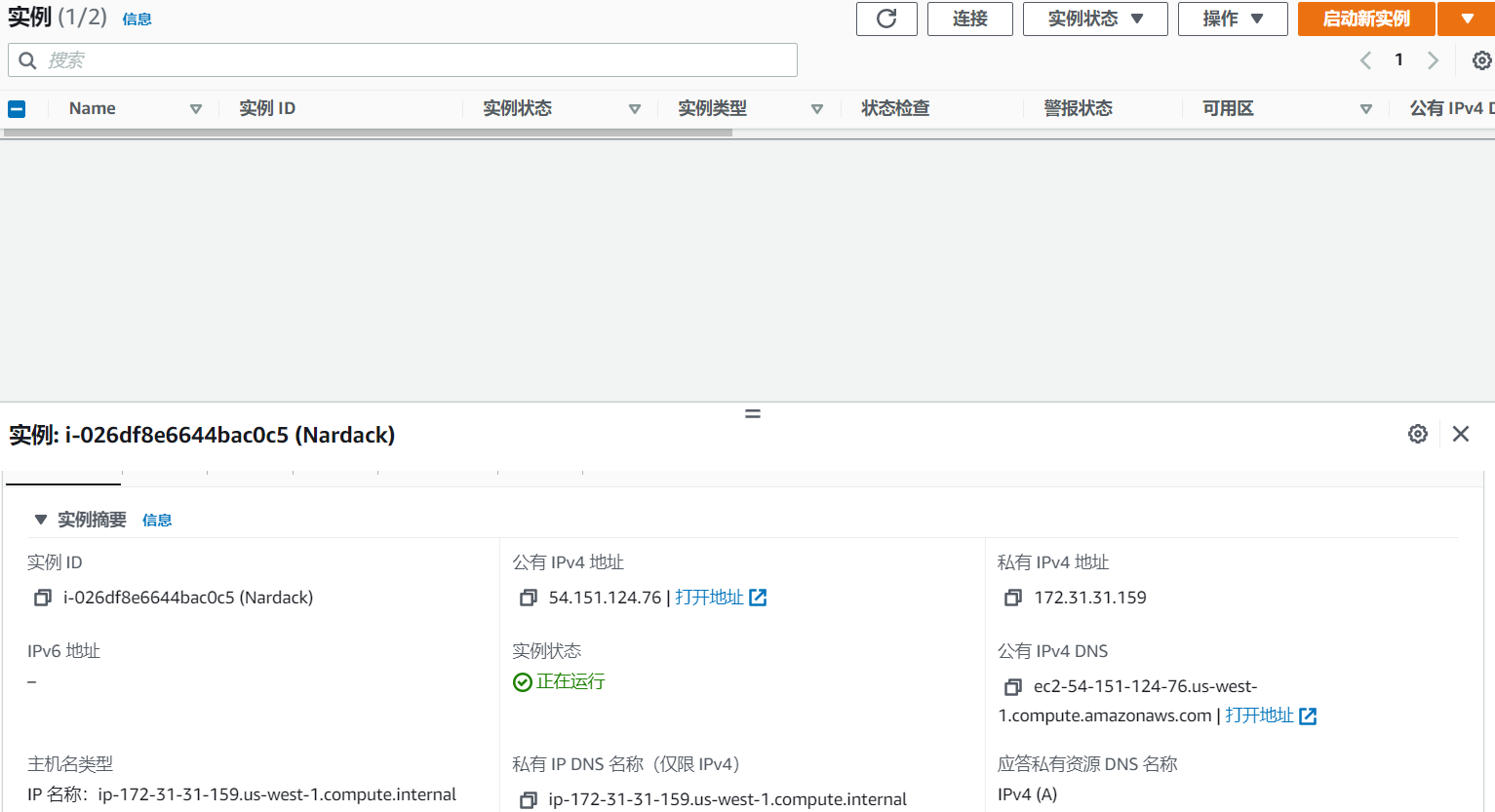Open 信息 link next to 实例 heading
Viewport: 1495px width, 812px height.
coord(137,19)
